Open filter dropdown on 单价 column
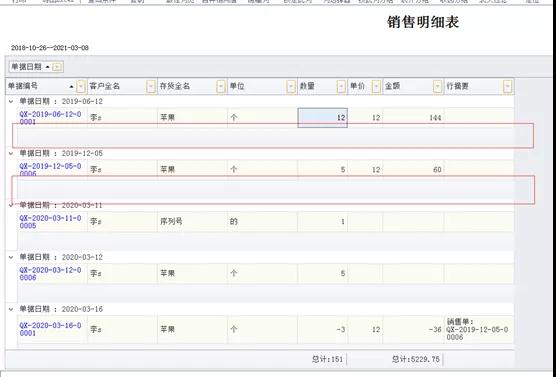The image size is (556, 377). [x=376, y=86]
